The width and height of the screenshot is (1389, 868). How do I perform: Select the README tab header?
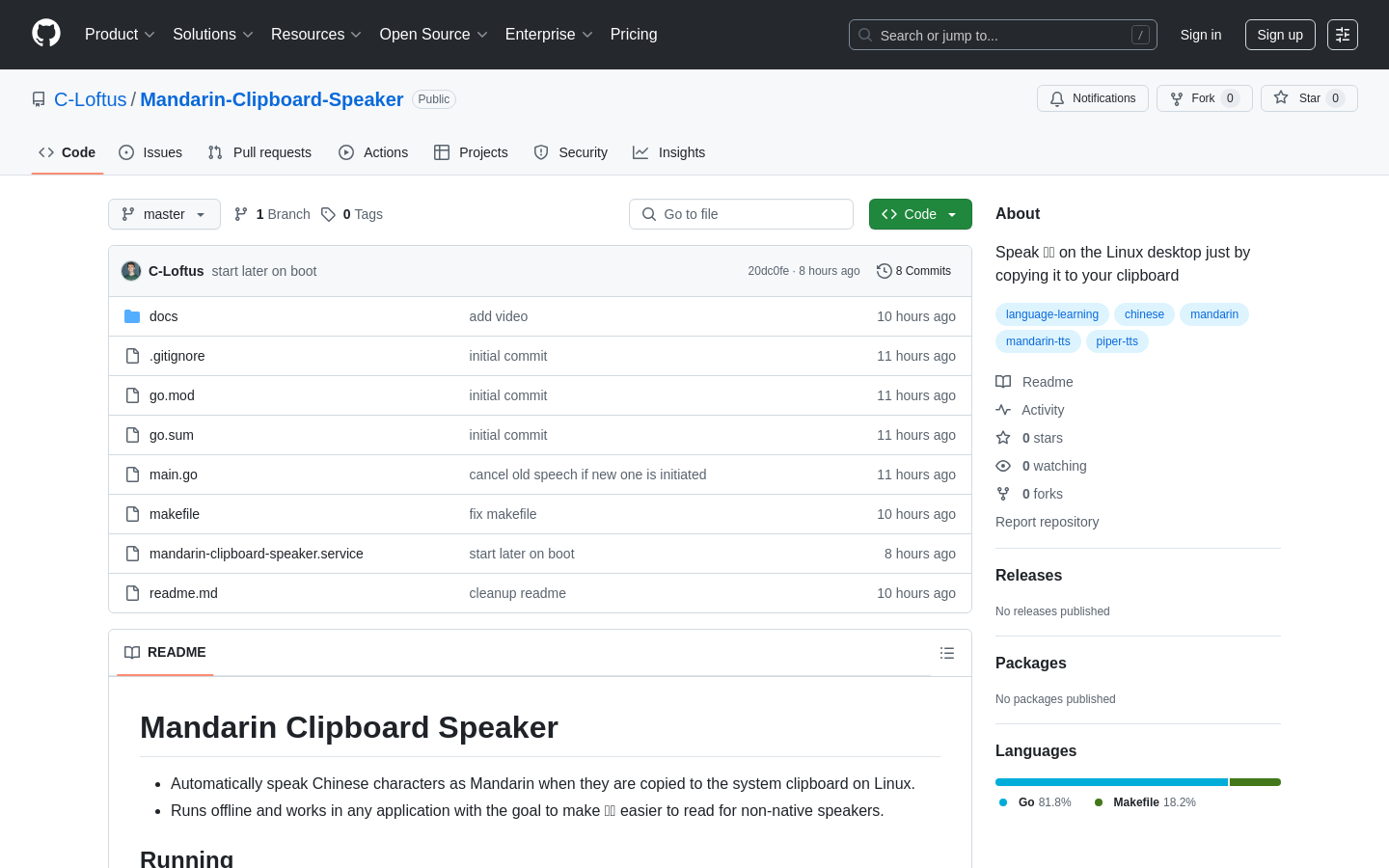(166, 653)
